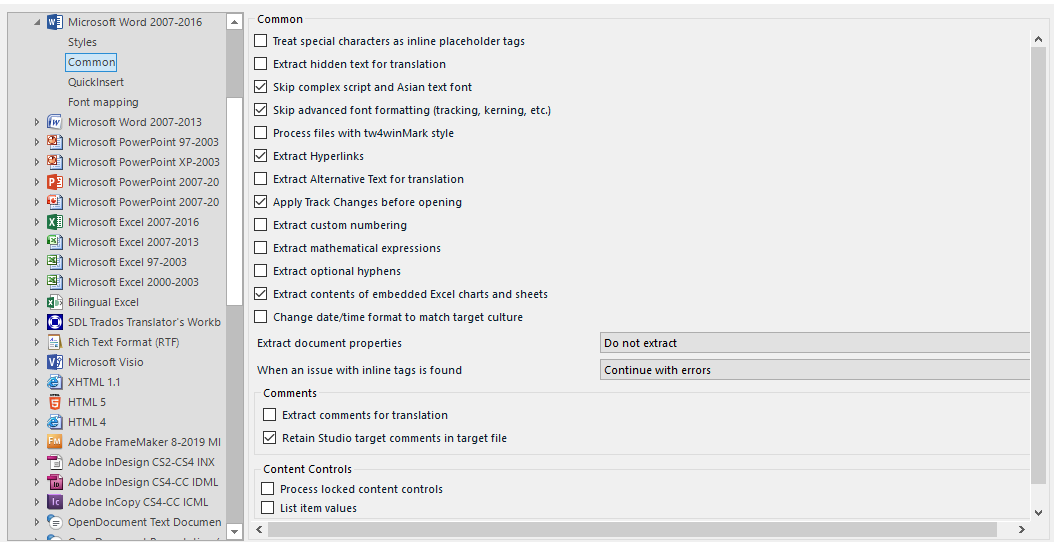This screenshot has height=542, width=1054.
Task: Expand the Microsoft Visio tree node
Action: pyautogui.click(x=37, y=362)
